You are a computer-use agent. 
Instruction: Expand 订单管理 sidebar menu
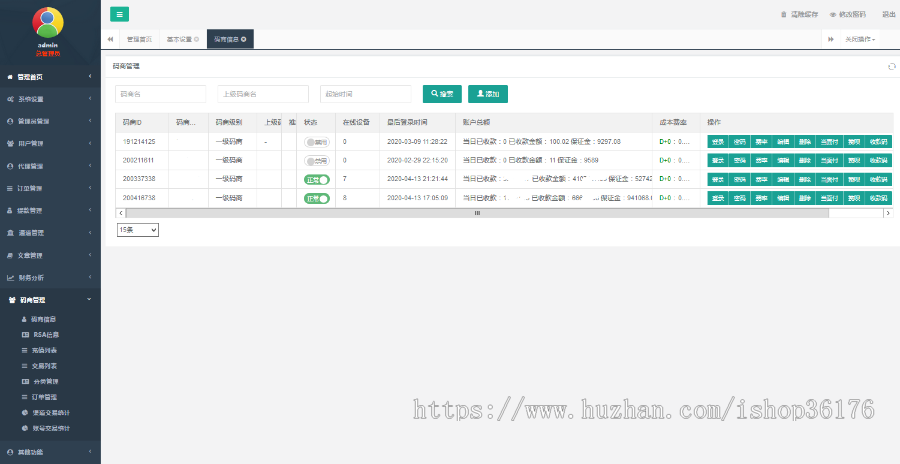51,188
